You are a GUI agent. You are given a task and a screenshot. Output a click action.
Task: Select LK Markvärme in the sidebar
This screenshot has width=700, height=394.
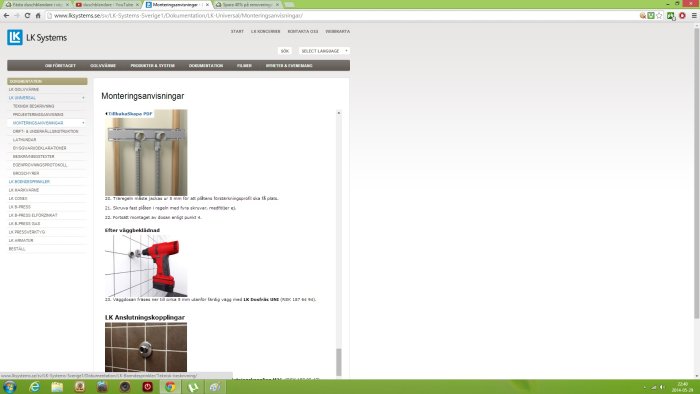[x=24, y=190]
